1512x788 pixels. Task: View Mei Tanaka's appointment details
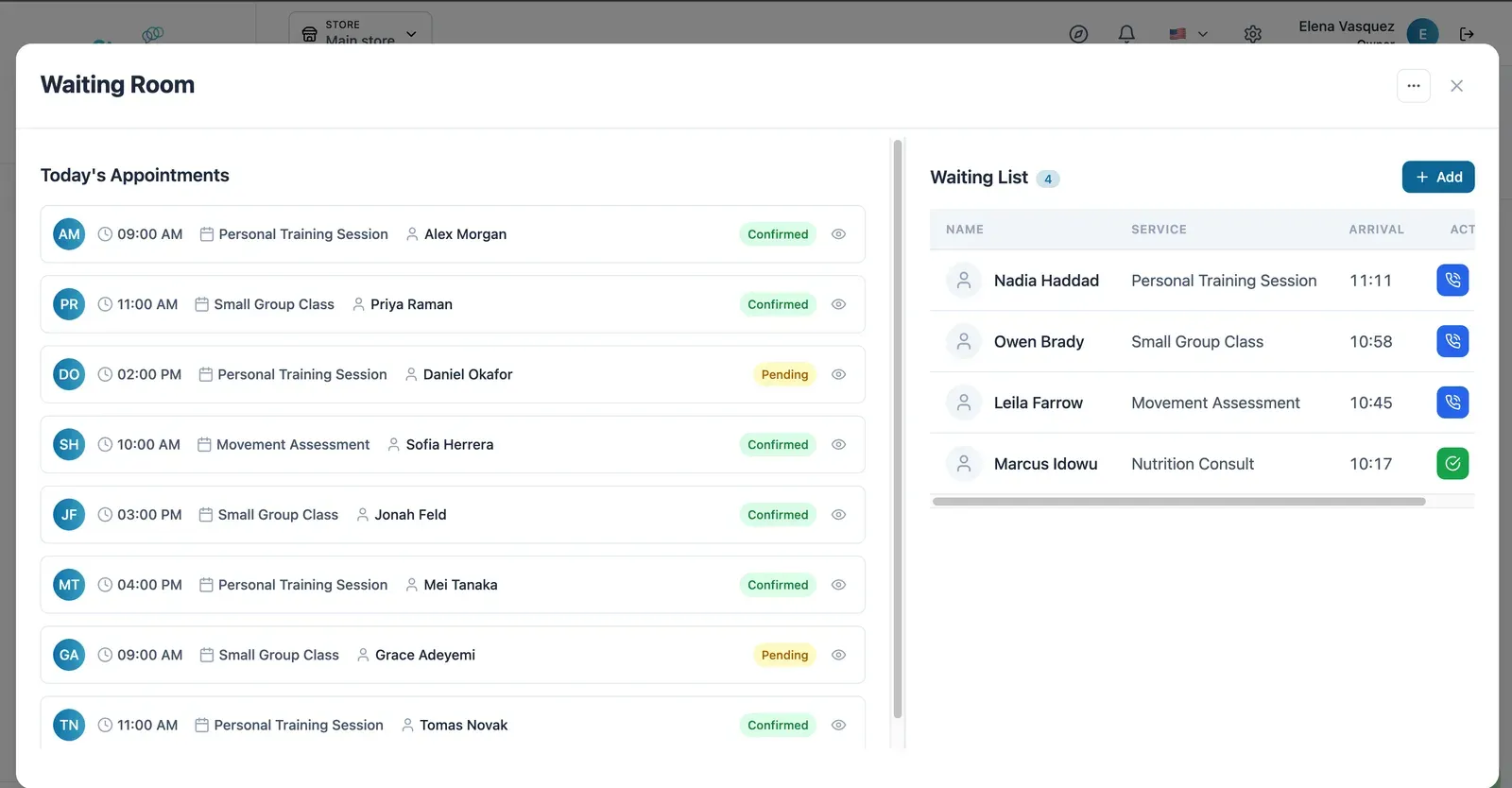tap(838, 585)
